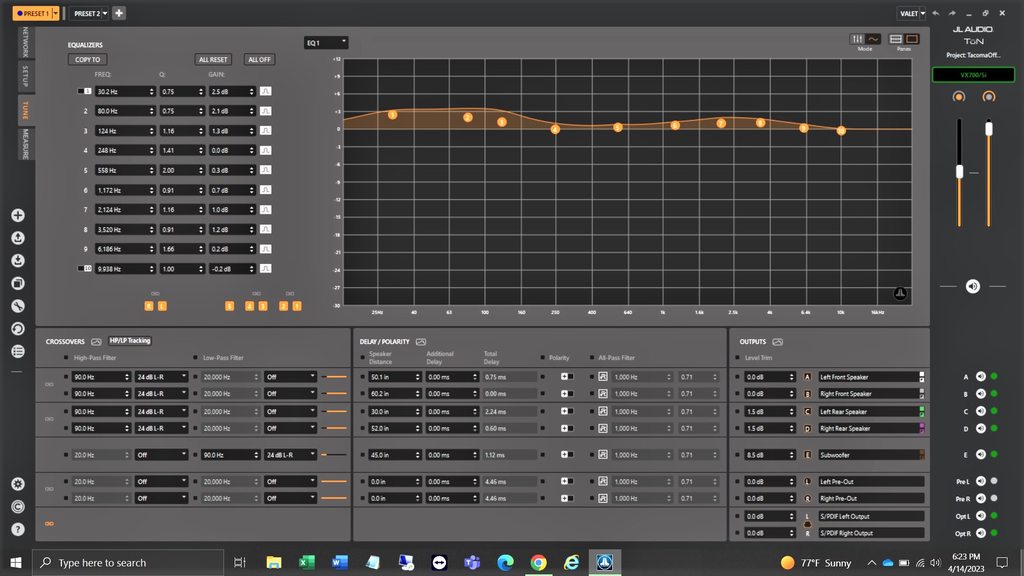
Task: Switch to the TUNE tab
Action: tap(25, 110)
